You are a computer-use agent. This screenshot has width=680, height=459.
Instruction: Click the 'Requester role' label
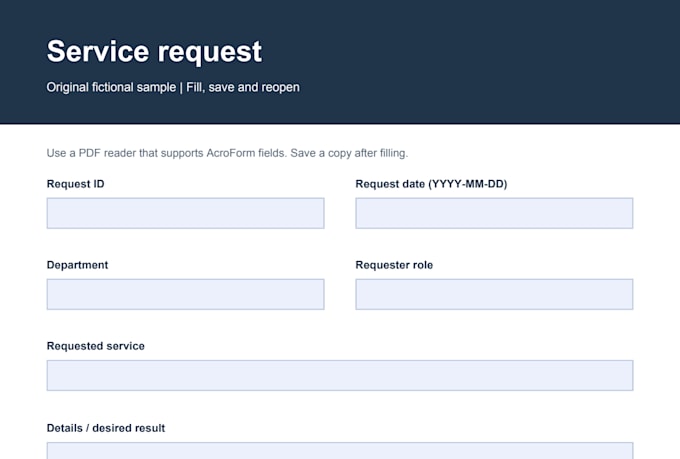(x=394, y=265)
